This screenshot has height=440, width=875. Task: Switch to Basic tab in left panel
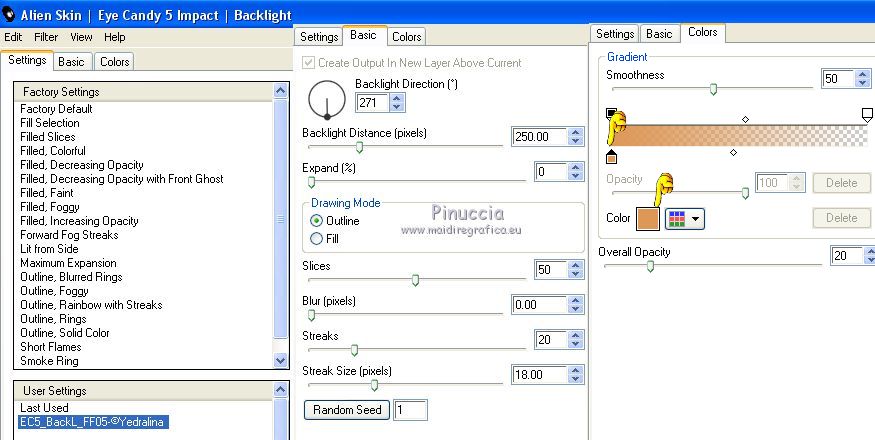click(x=71, y=62)
